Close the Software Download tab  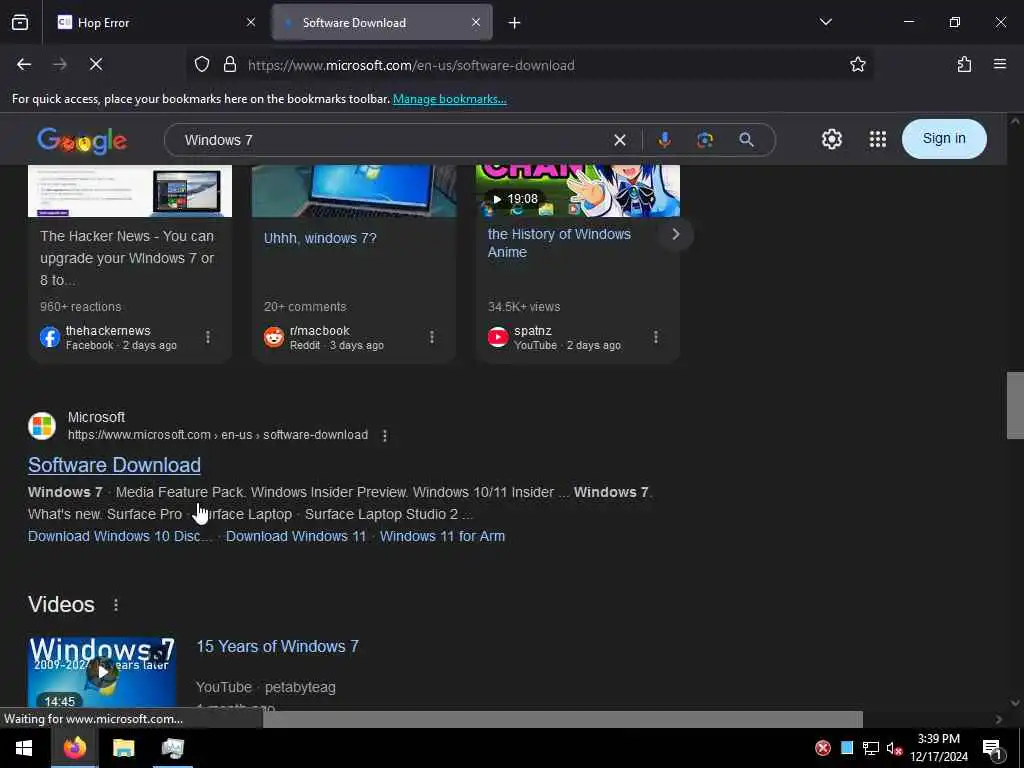coord(476,22)
